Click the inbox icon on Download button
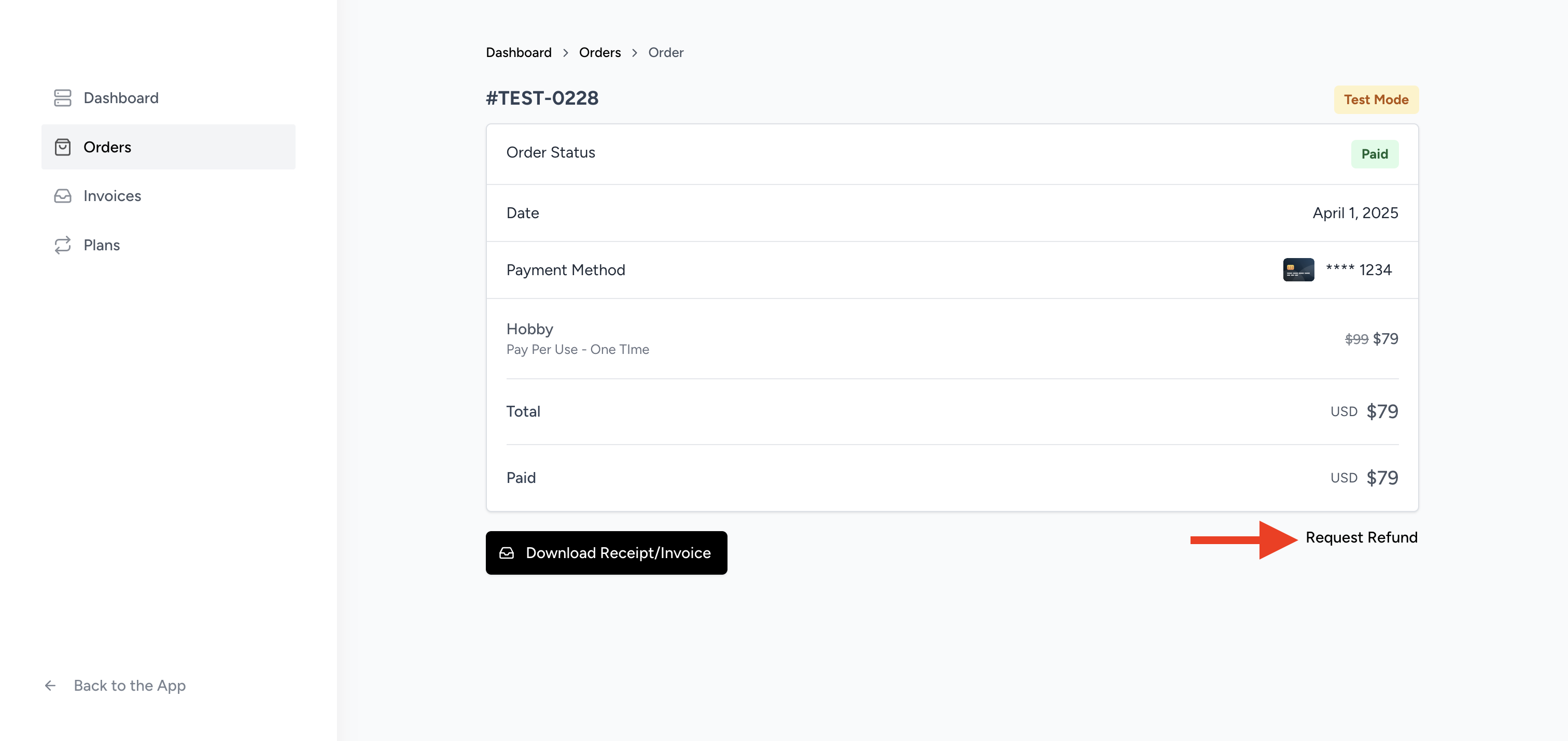 coord(507,553)
